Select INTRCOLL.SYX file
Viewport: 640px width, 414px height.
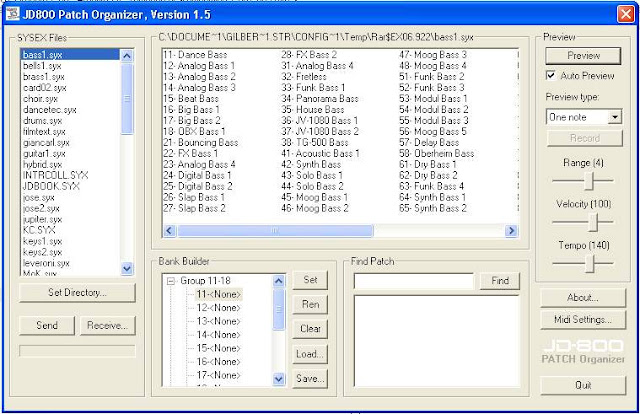(56, 175)
